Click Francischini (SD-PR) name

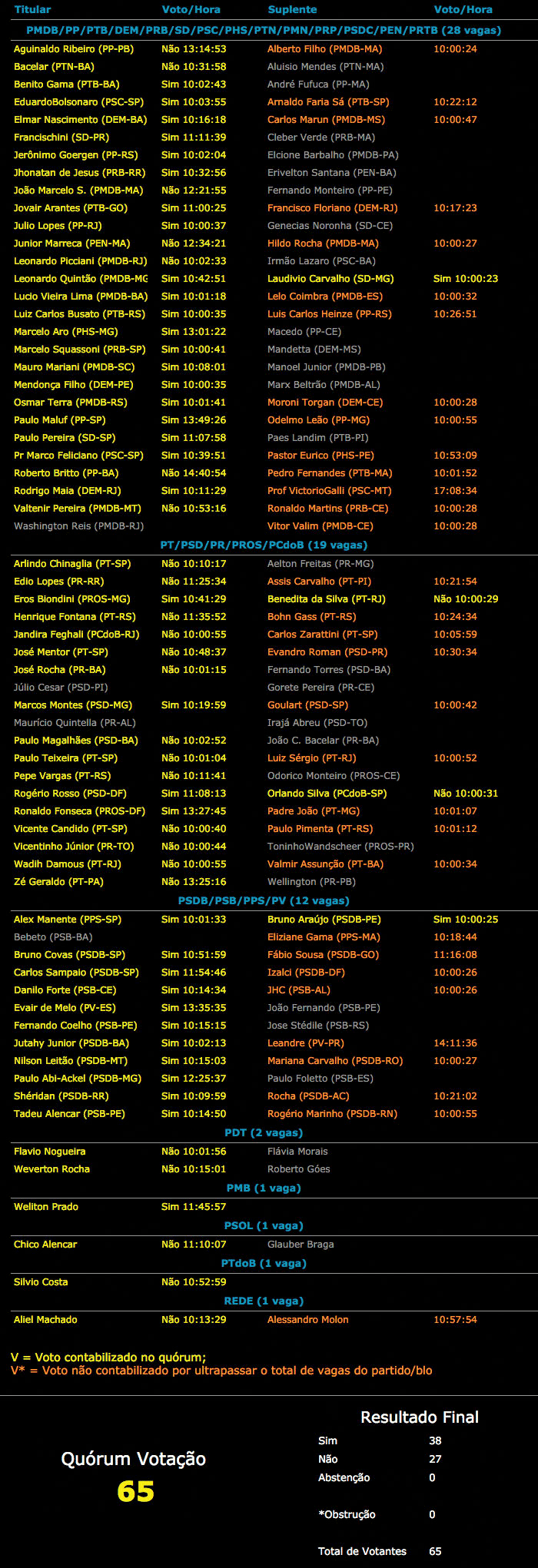[61, 138]
